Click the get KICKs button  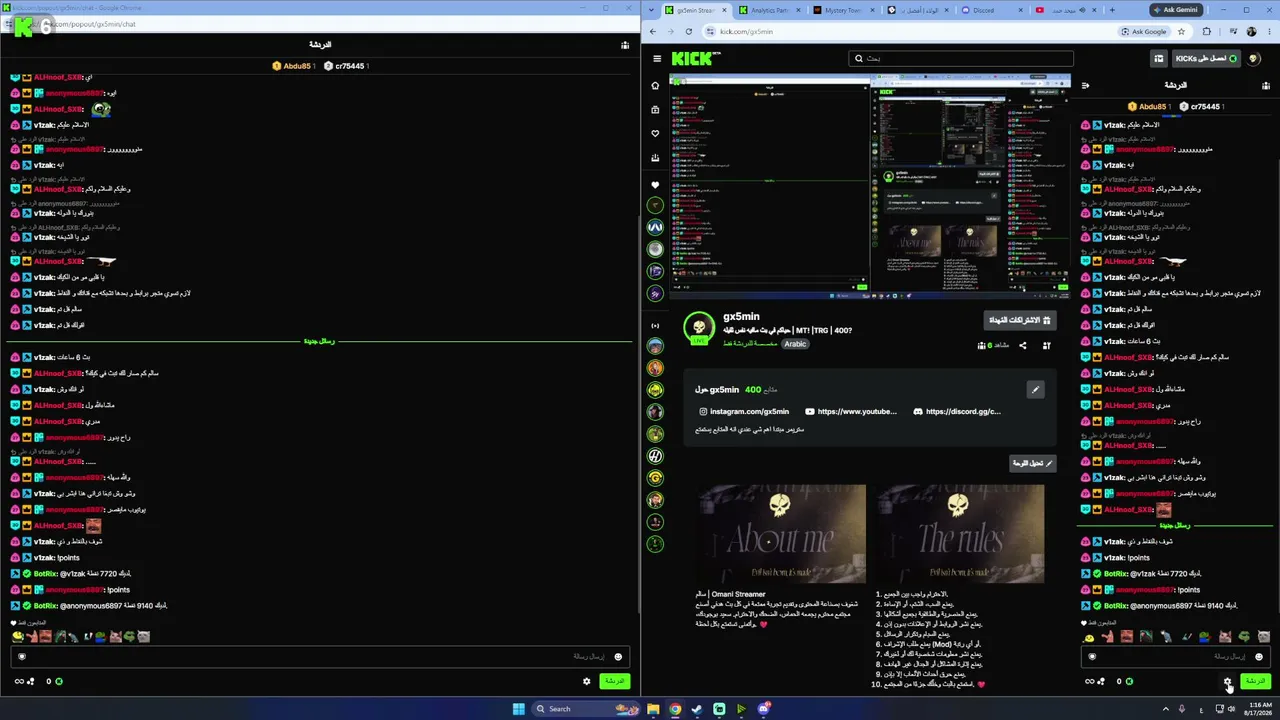click(1205, 59)
